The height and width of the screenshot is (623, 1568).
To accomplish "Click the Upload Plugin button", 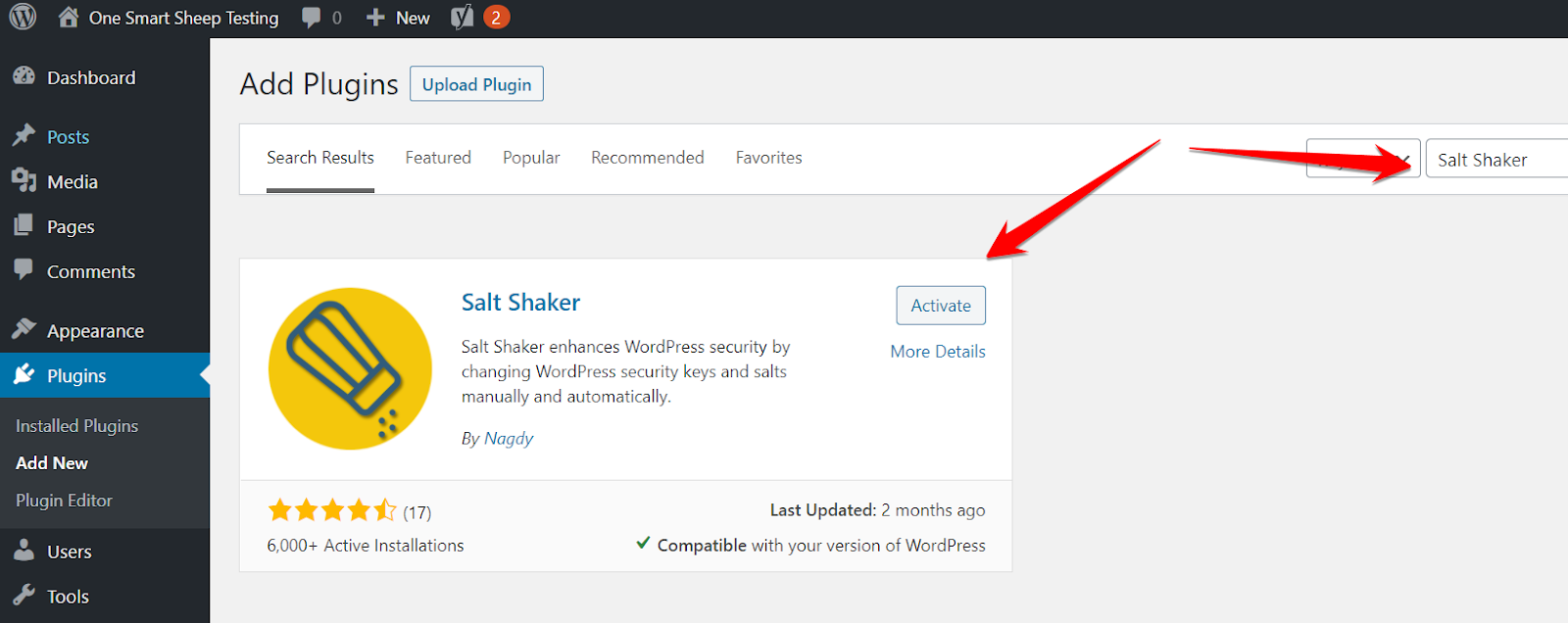I will 476,84.
